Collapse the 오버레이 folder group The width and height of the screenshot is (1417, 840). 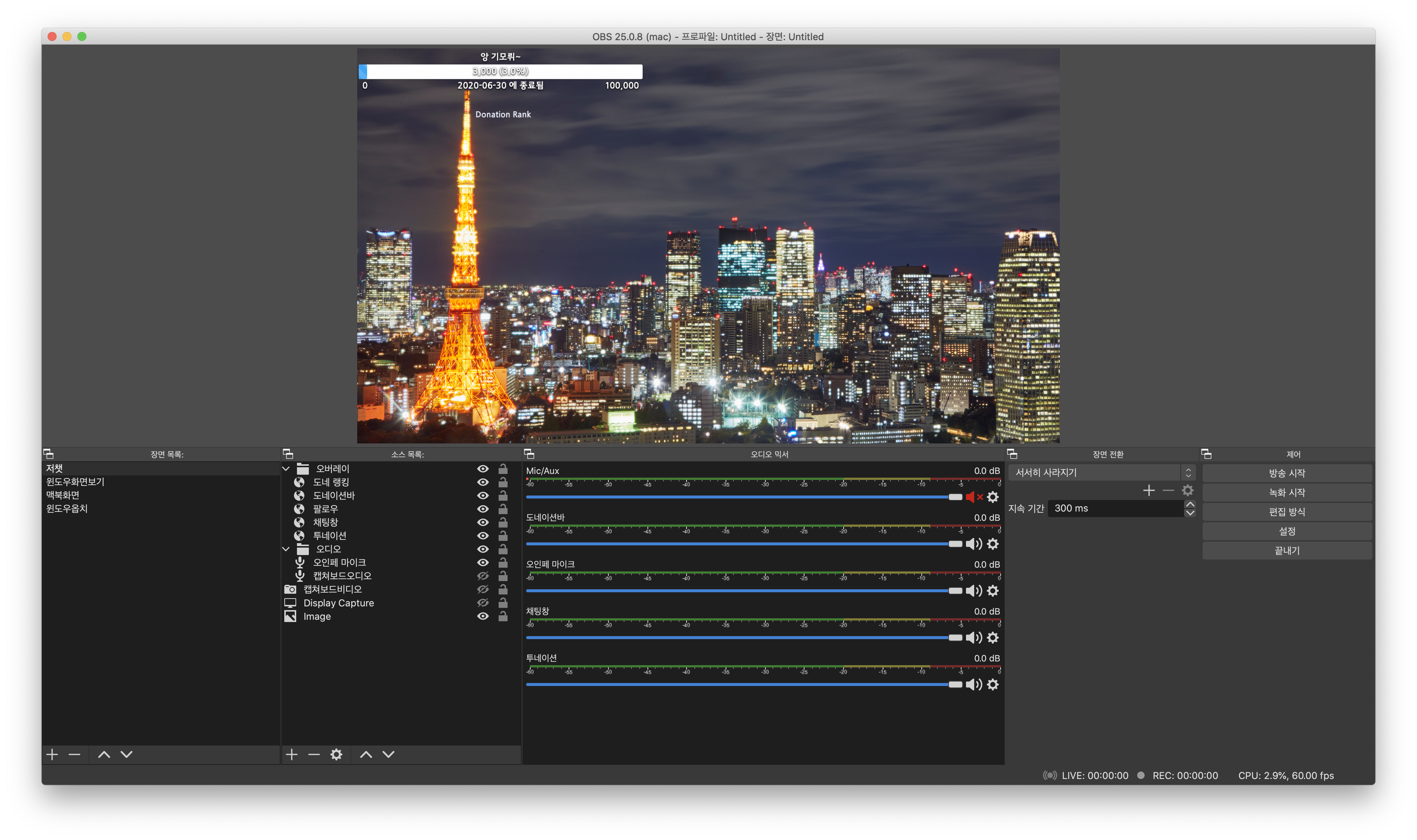coord(286,469)
